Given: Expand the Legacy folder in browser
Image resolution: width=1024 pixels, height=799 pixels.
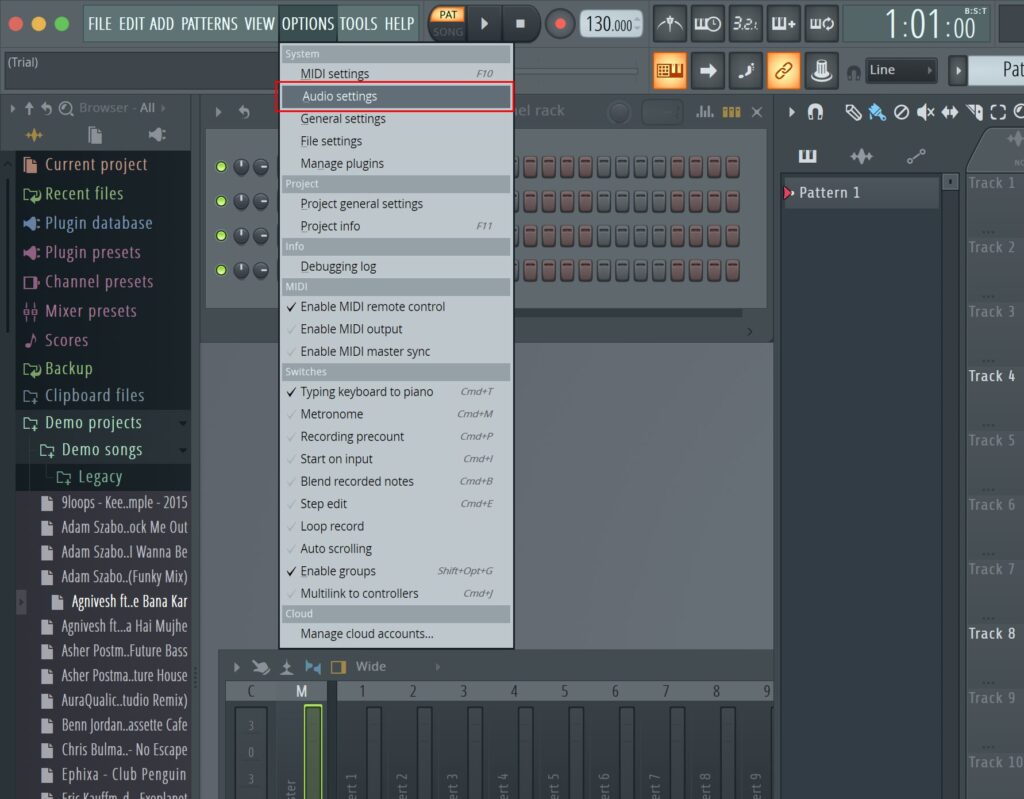Looking at the screenshot, I should [99, 477].
